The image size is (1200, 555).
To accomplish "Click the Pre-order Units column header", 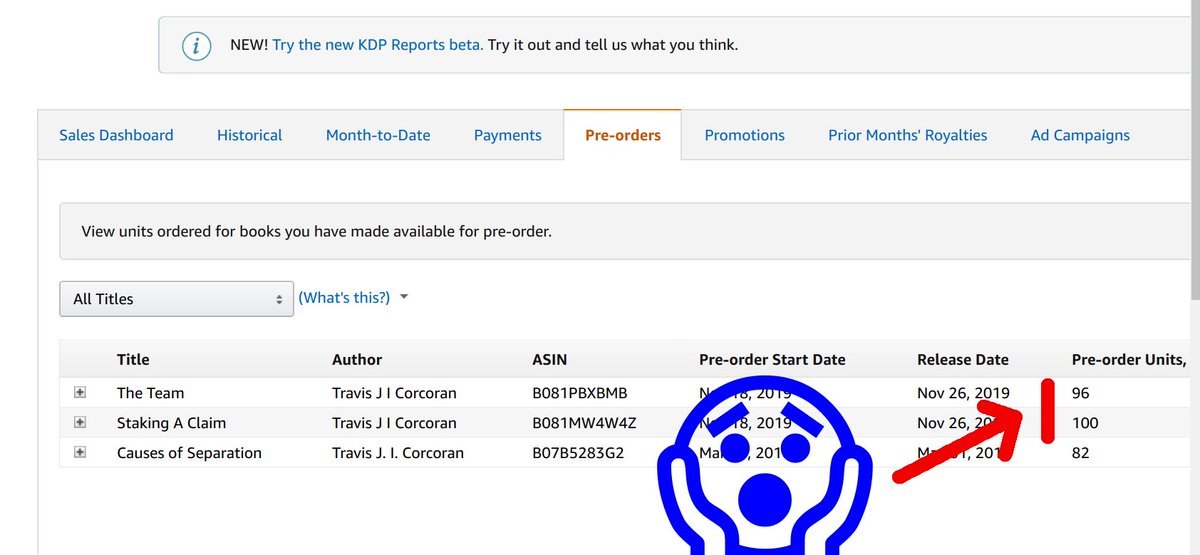I will 1129,359.
